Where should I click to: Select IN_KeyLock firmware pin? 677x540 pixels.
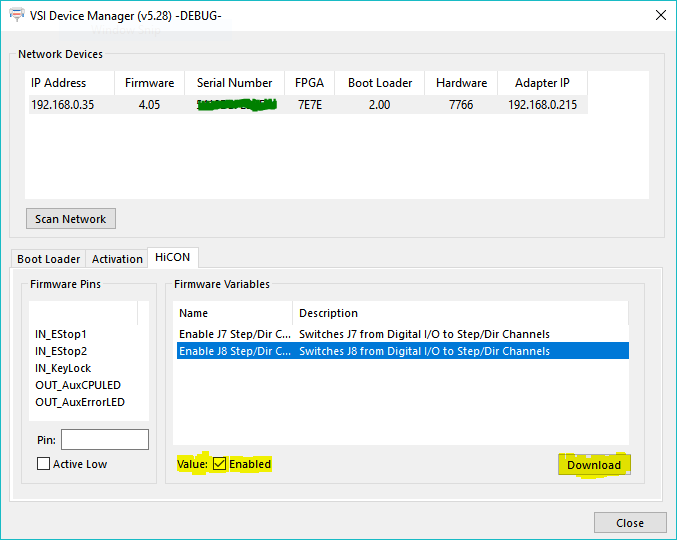point(63,368)
